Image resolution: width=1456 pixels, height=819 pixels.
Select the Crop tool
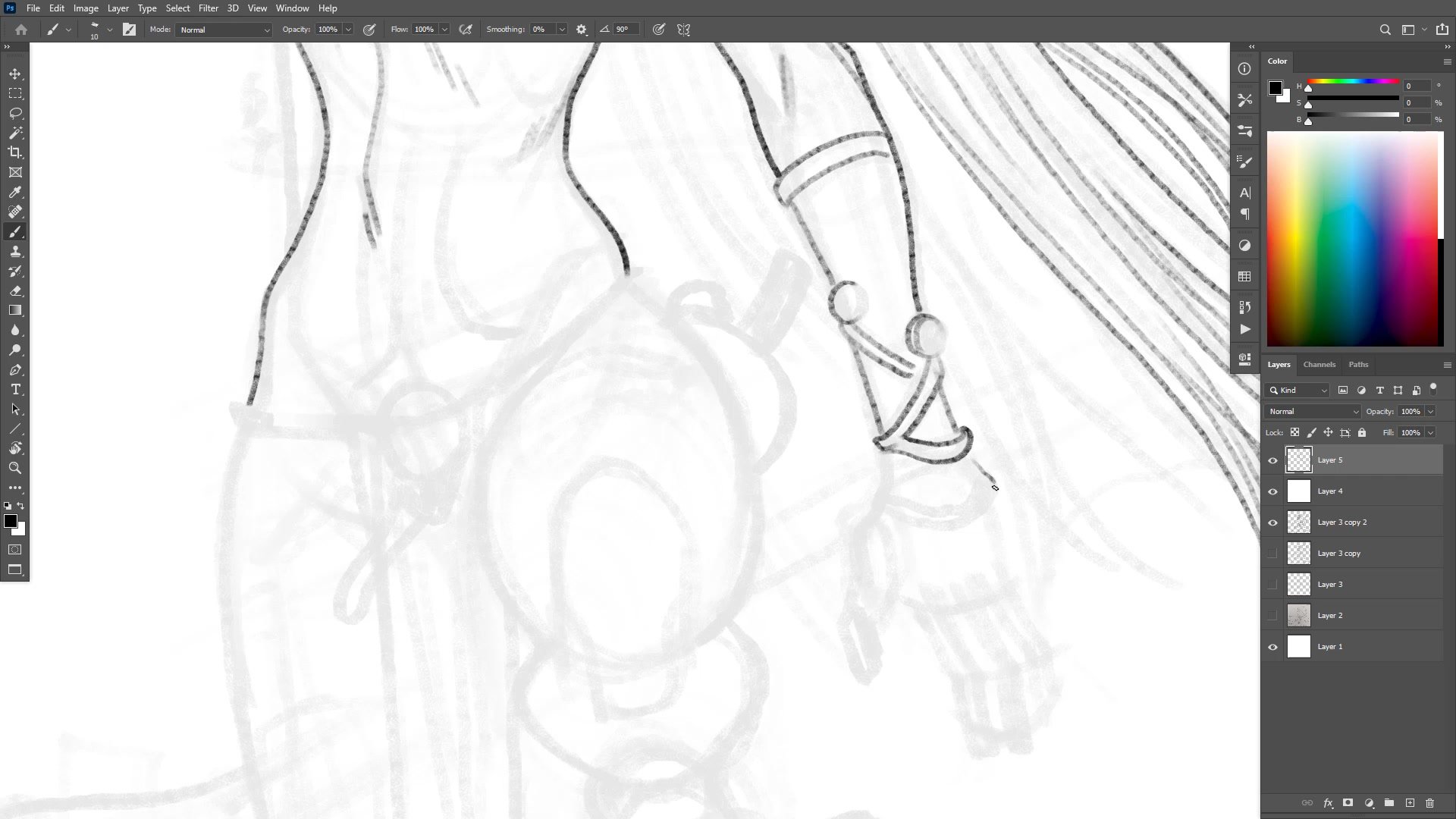15,152
